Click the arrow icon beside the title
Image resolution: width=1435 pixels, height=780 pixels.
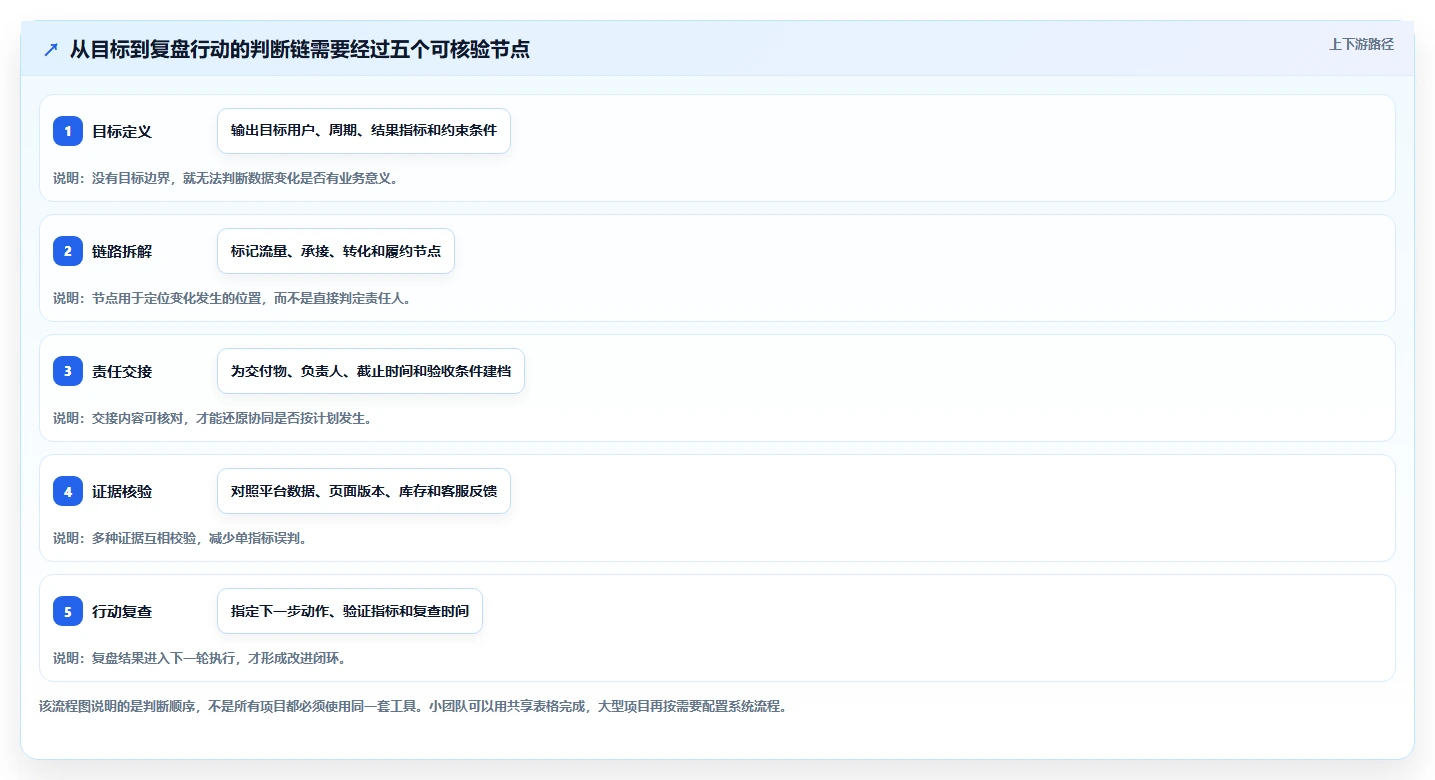[x=51, y=50]
